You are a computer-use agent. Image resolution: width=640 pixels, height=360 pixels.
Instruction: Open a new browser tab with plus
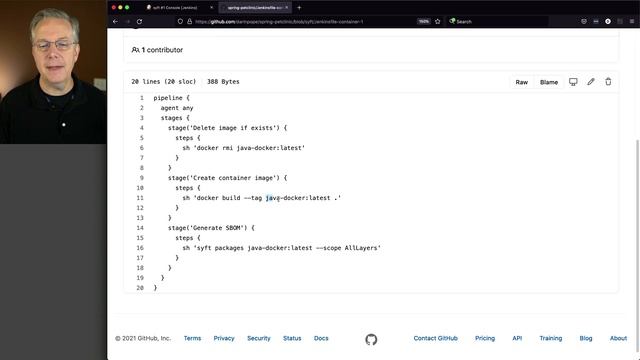299,7
